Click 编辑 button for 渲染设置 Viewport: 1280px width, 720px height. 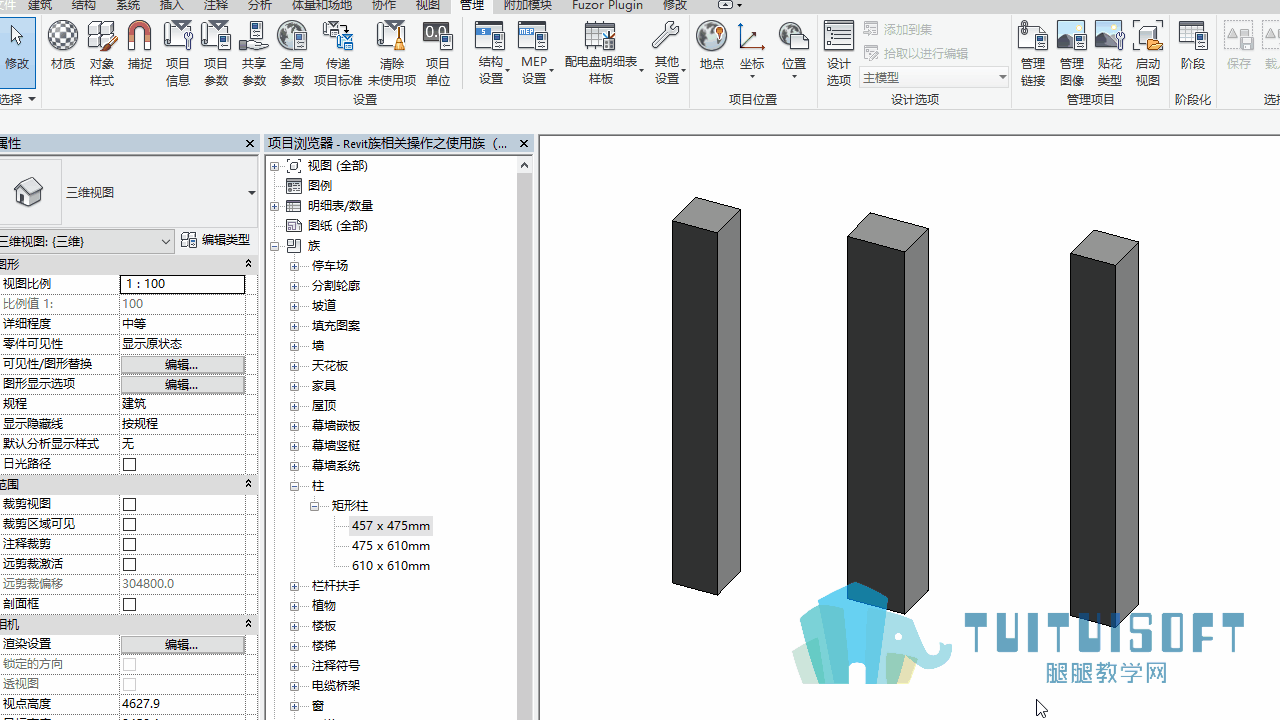pyautogui.click(x=182, y=644)
